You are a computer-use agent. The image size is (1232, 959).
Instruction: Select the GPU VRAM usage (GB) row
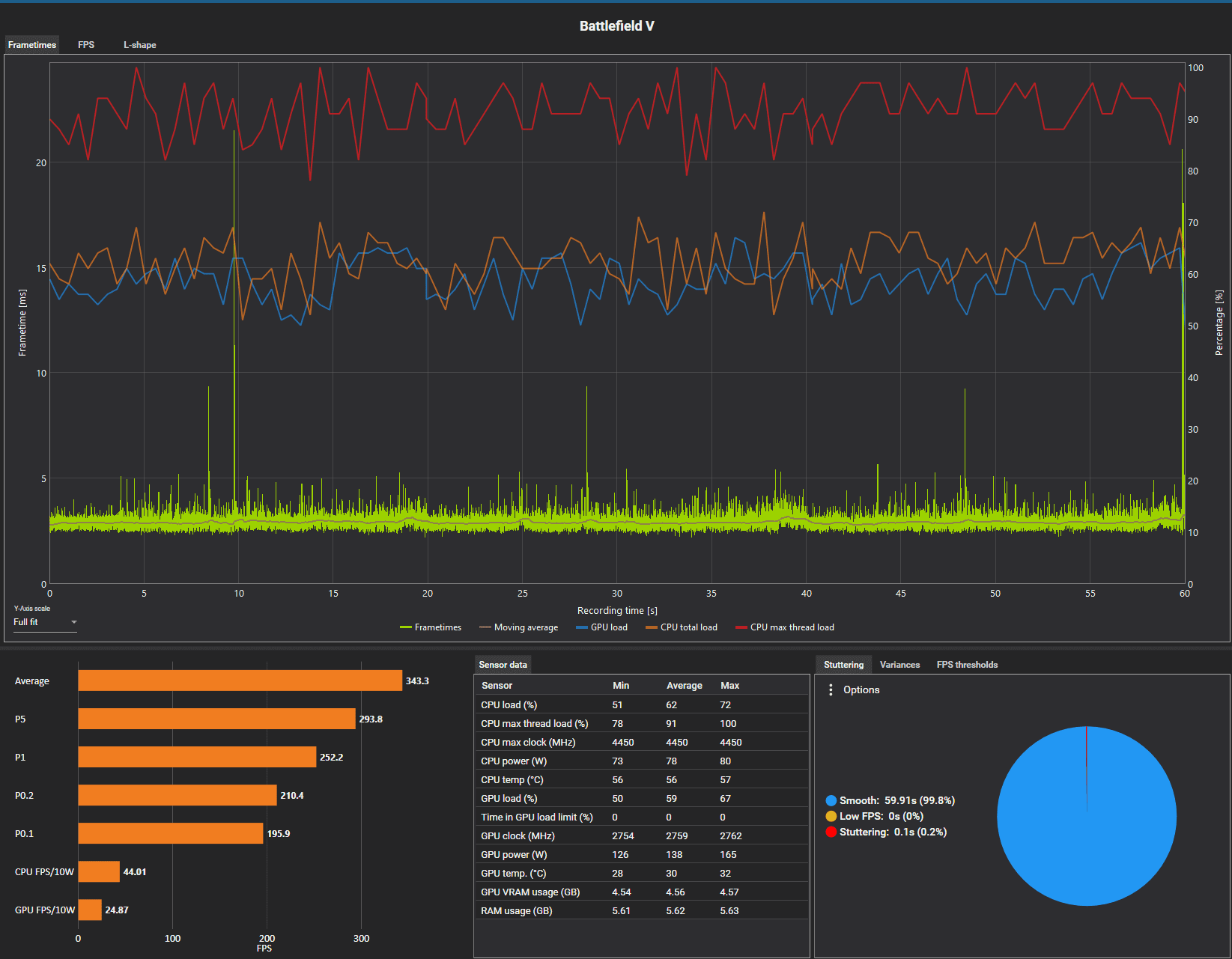[642, 892]
